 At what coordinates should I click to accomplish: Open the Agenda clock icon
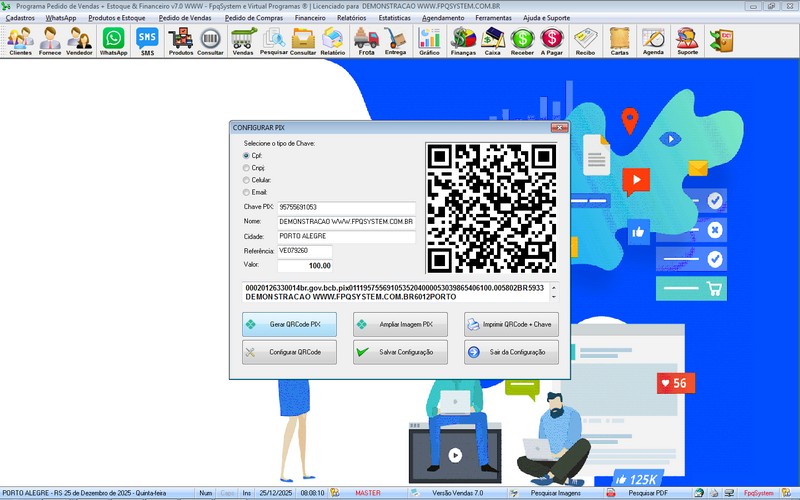click(x=653, y=41)
